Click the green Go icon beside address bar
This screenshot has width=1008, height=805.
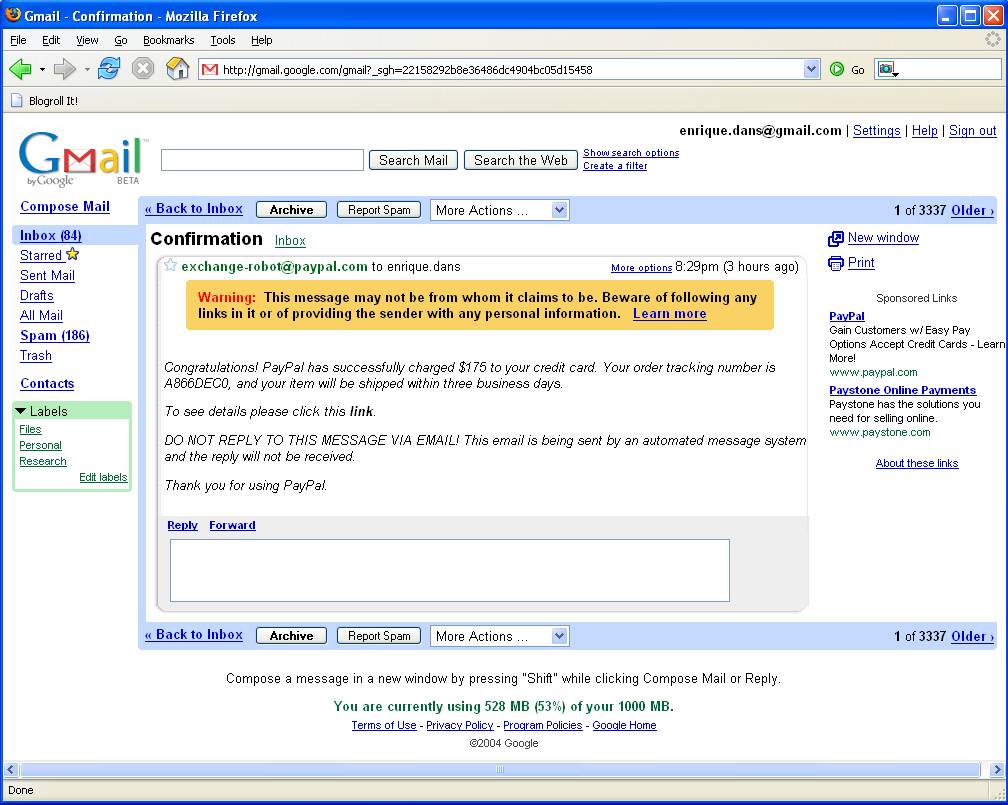pos(837,69)
